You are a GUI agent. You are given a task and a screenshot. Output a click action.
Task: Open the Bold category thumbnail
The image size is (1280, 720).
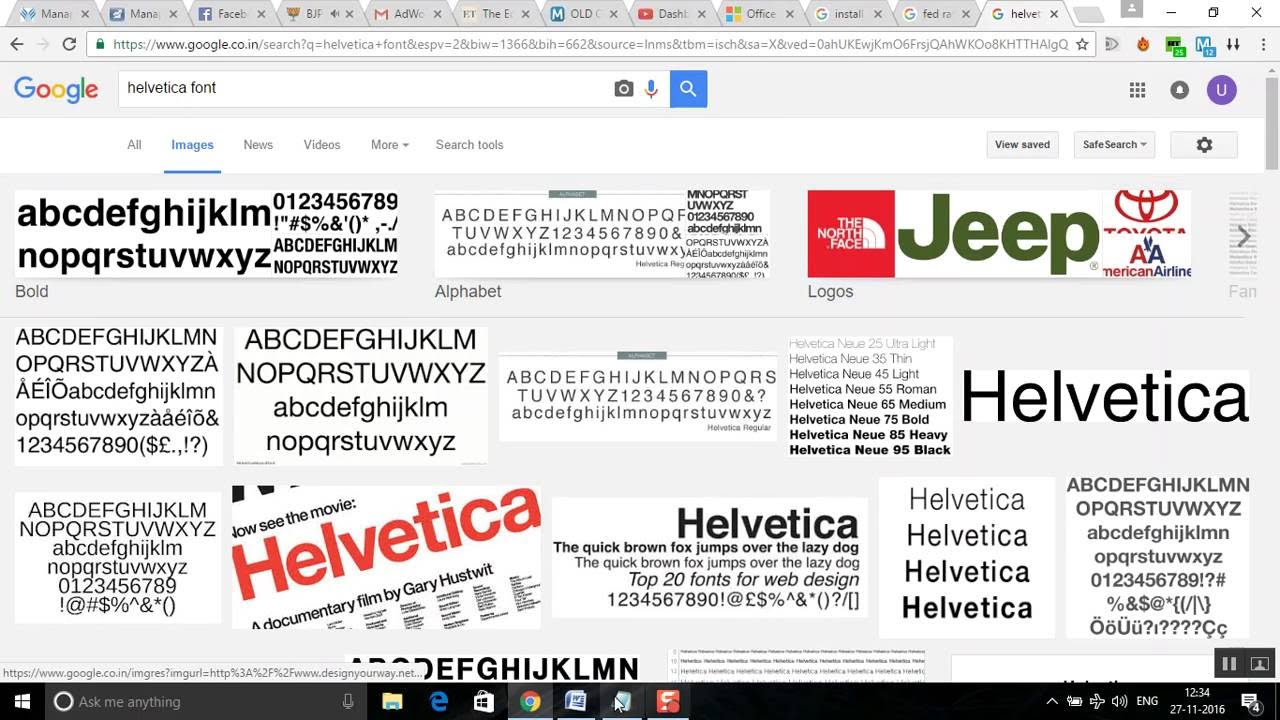point(207,234)
